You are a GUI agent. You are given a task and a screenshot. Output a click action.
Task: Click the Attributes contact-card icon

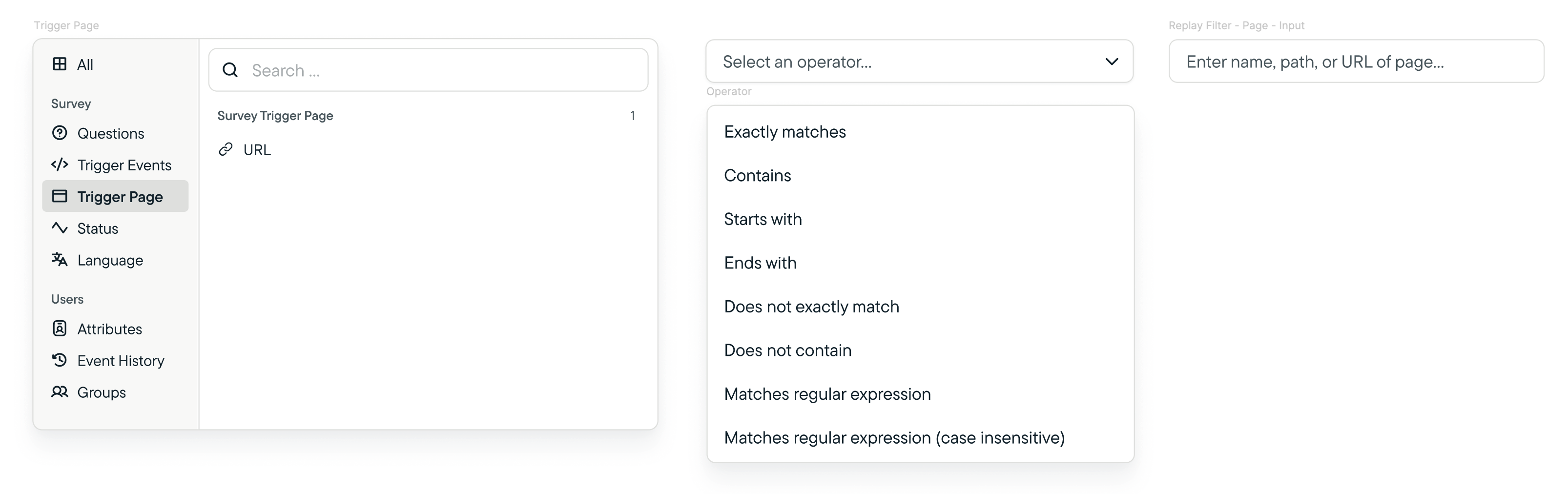(60, 328)
